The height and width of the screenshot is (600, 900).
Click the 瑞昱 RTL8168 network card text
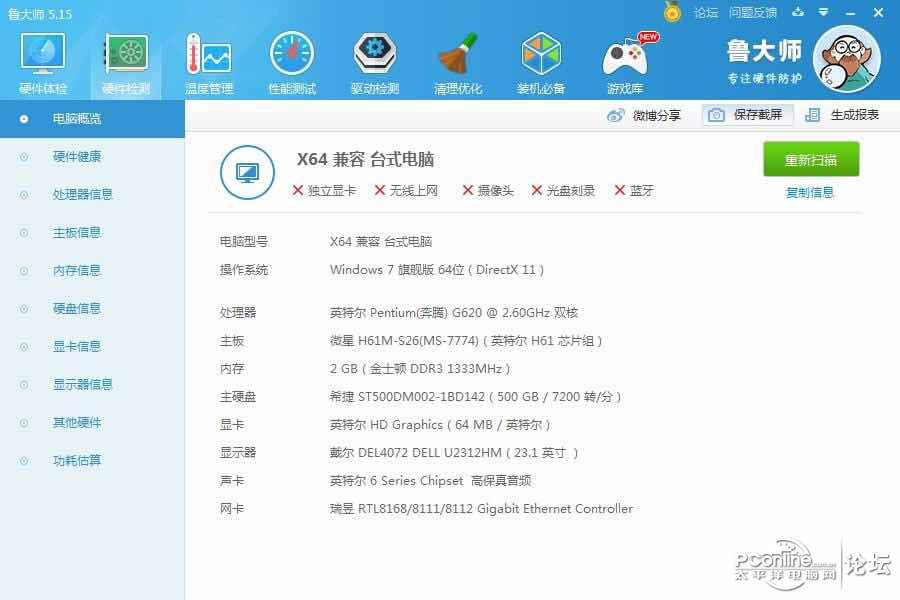[x=481, y=509]
